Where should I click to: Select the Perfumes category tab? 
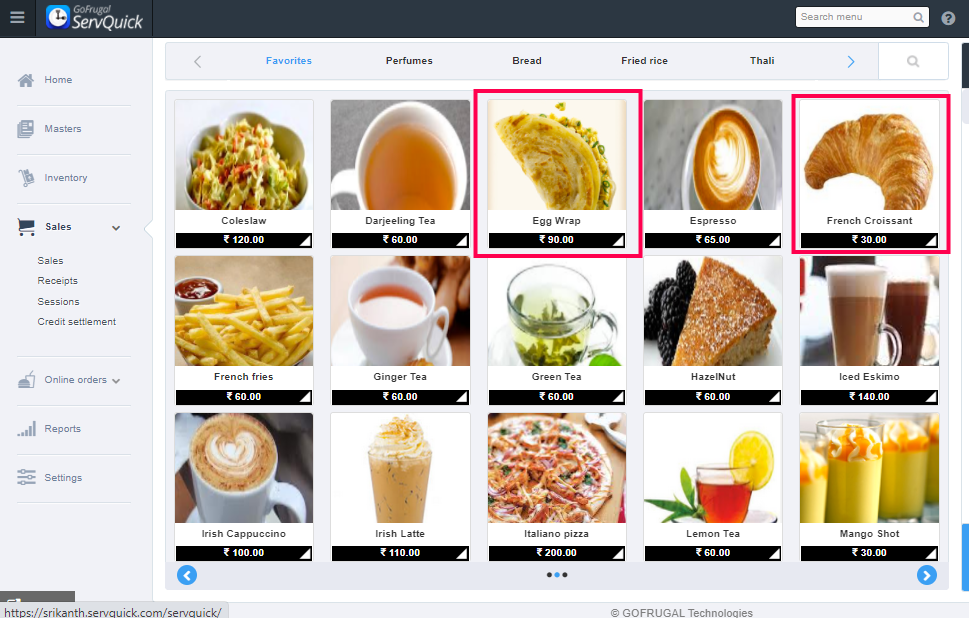pyautogui.click(x=408, y=61)
